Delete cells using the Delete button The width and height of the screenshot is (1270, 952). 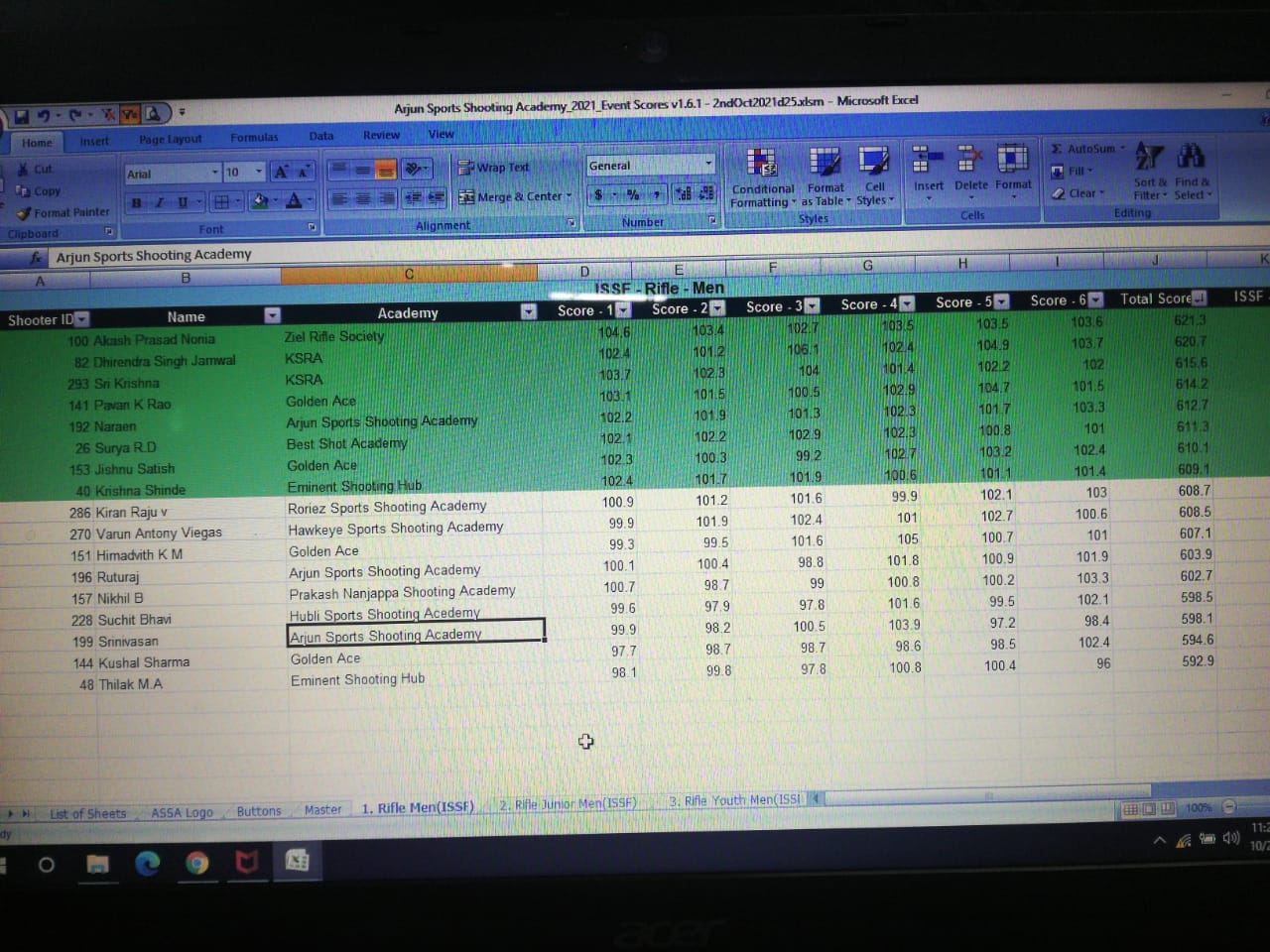point(970,170)
